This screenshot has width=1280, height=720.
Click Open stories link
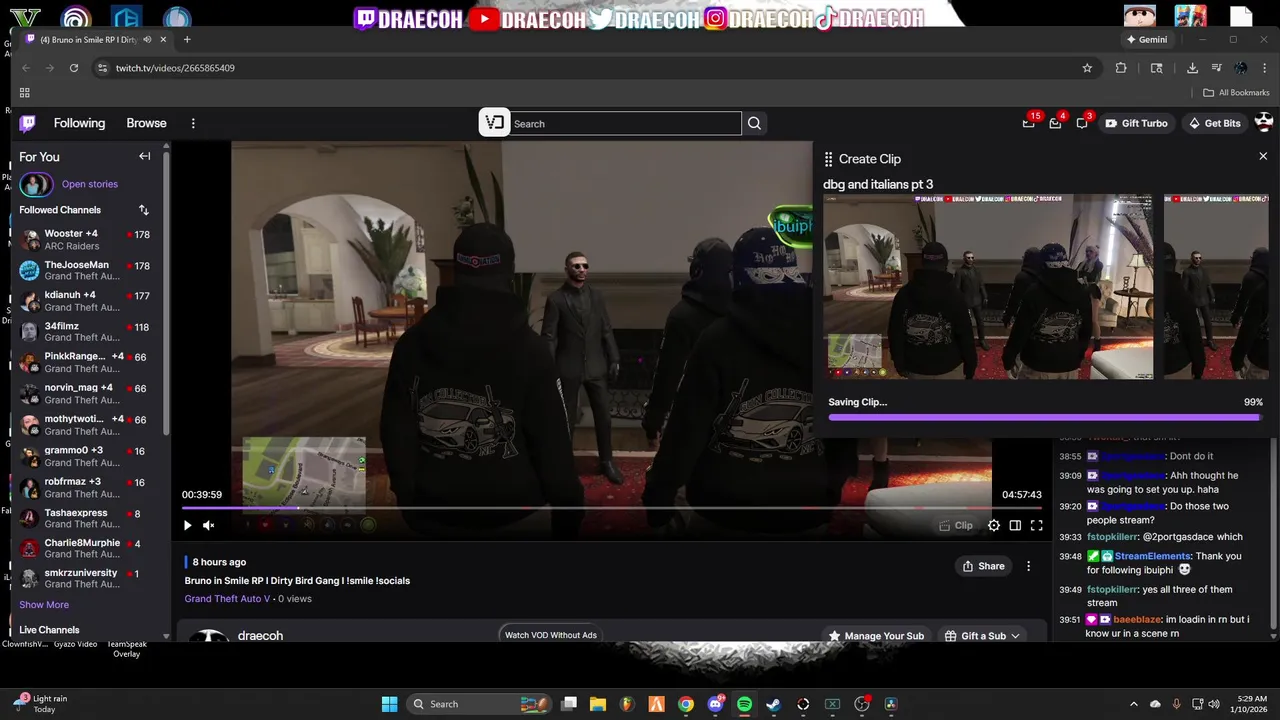pyautogui.click(x=90, y=184)
